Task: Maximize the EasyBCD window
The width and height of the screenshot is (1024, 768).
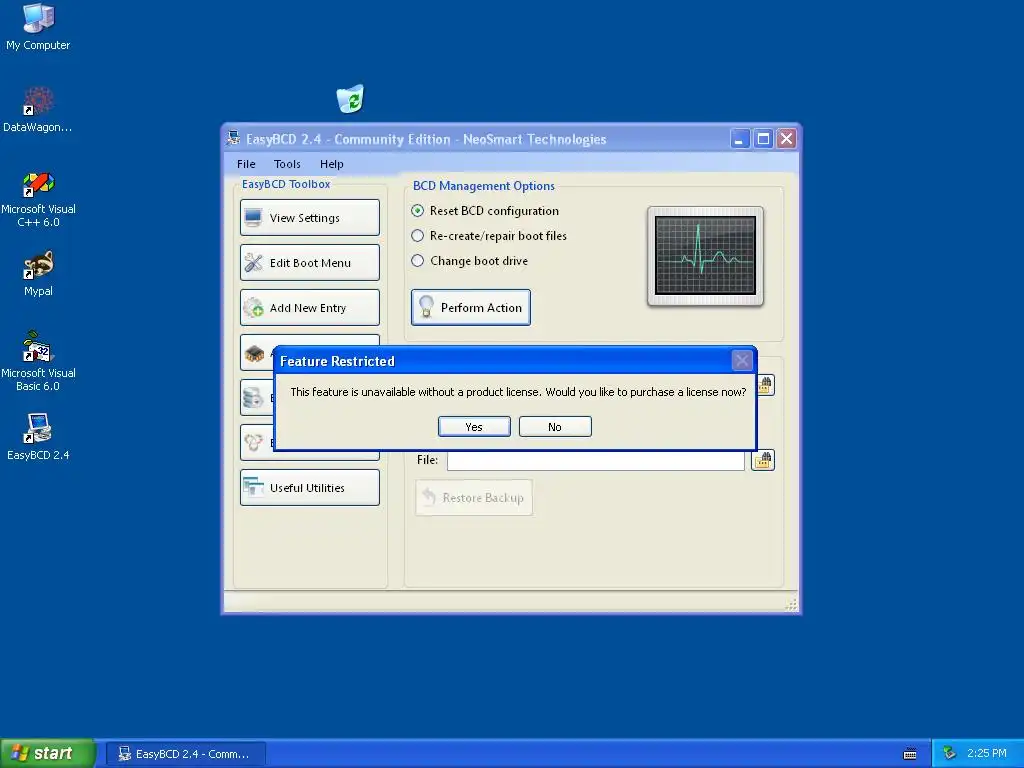Action: click(763, 138)
